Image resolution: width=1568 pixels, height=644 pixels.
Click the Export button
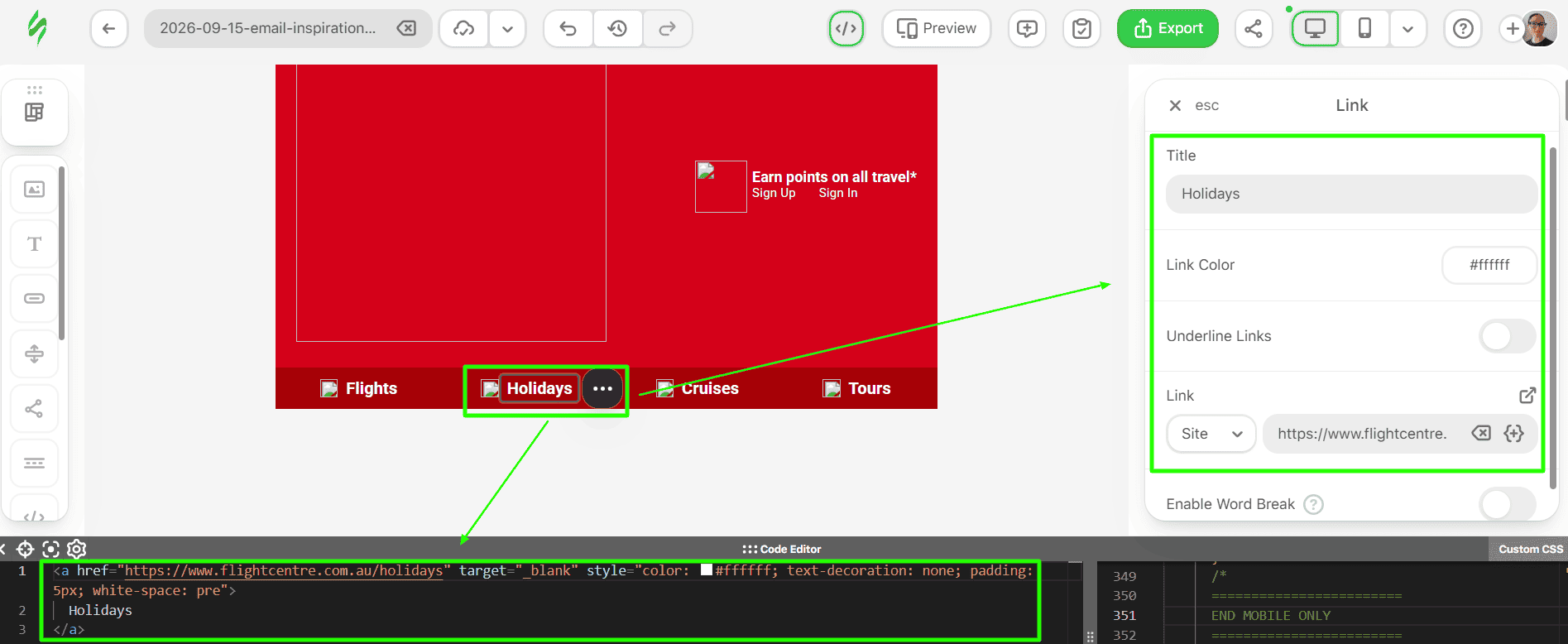pyautogui.click(x=1168, y=28)
